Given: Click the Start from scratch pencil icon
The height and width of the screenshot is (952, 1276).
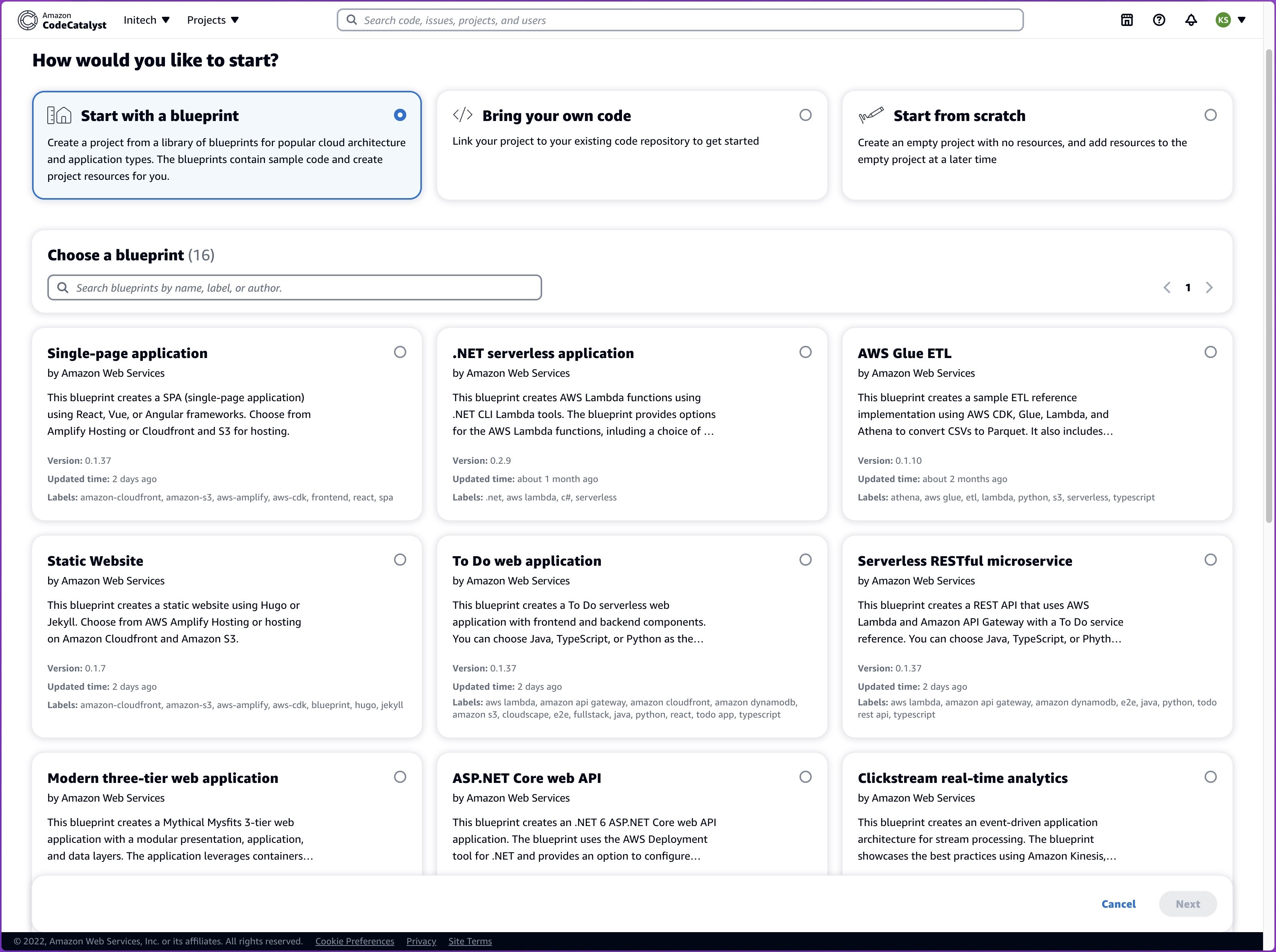Looking at the screenshot, I should click(x=871, y=115).
